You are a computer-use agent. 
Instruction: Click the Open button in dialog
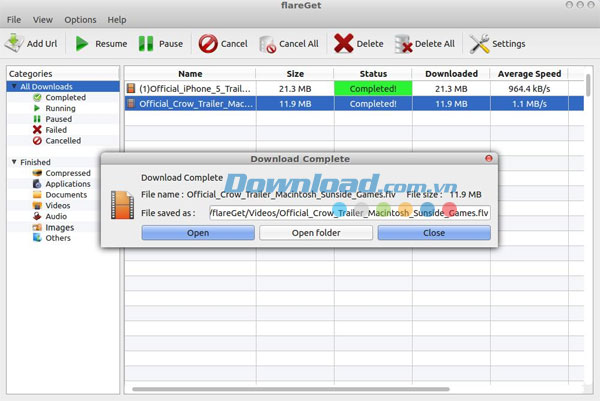tap(198, 233)
